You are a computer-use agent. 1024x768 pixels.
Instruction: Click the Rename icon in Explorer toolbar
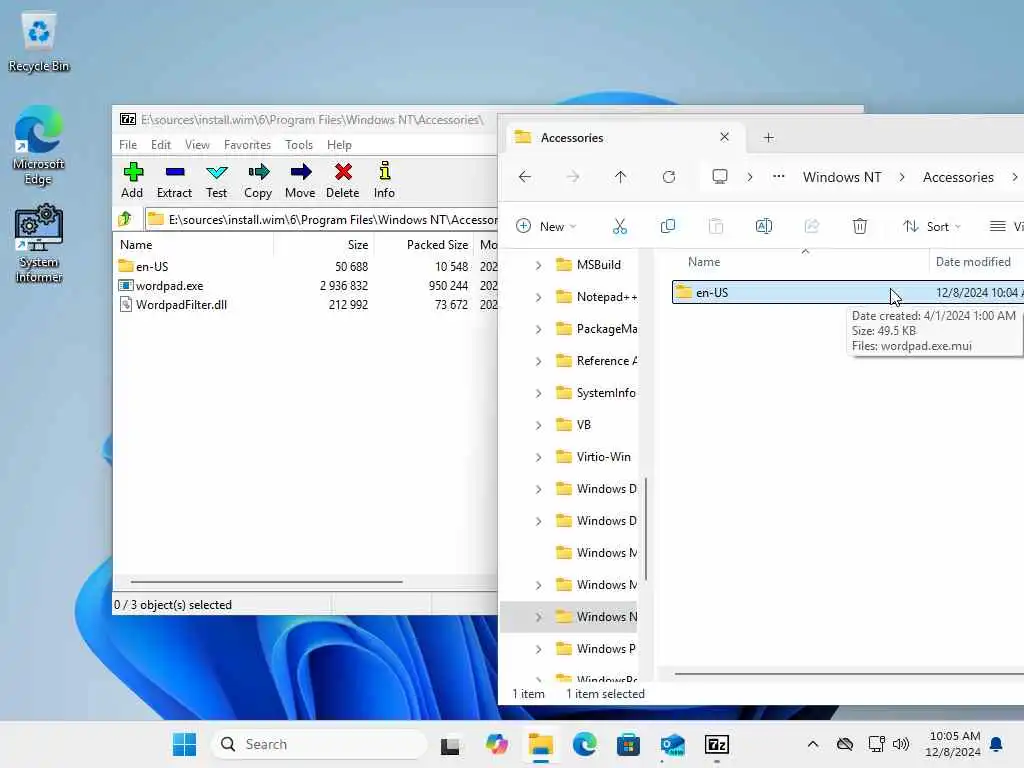[763, 227]
